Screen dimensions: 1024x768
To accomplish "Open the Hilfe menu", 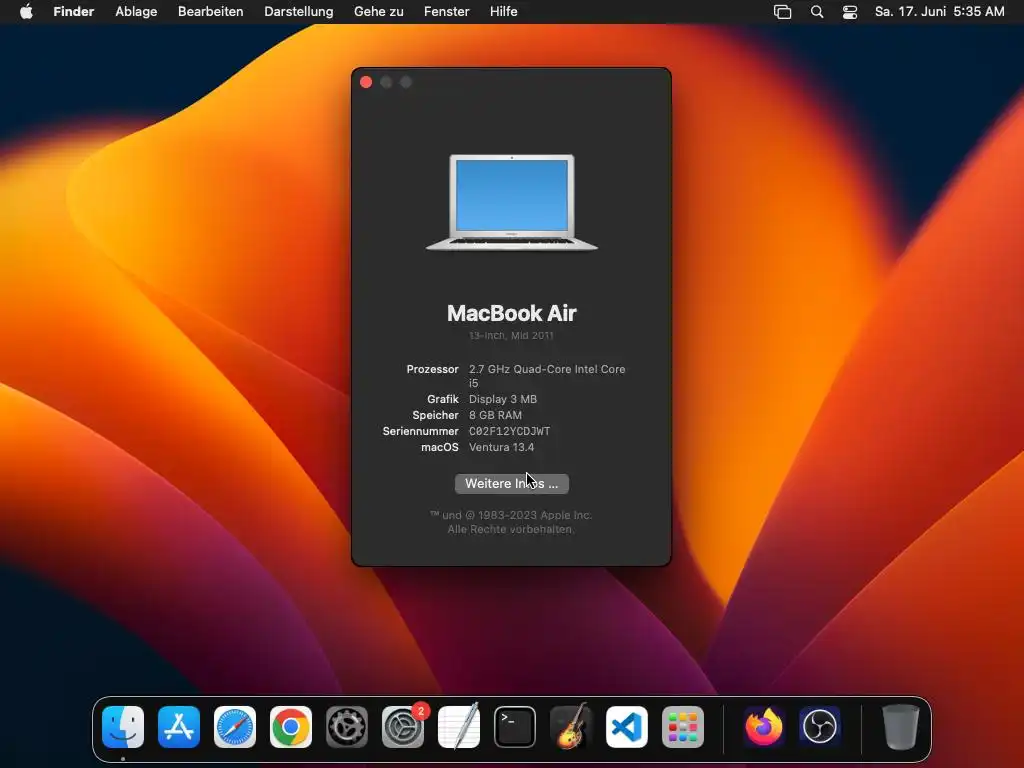I will tap(504, 12).
